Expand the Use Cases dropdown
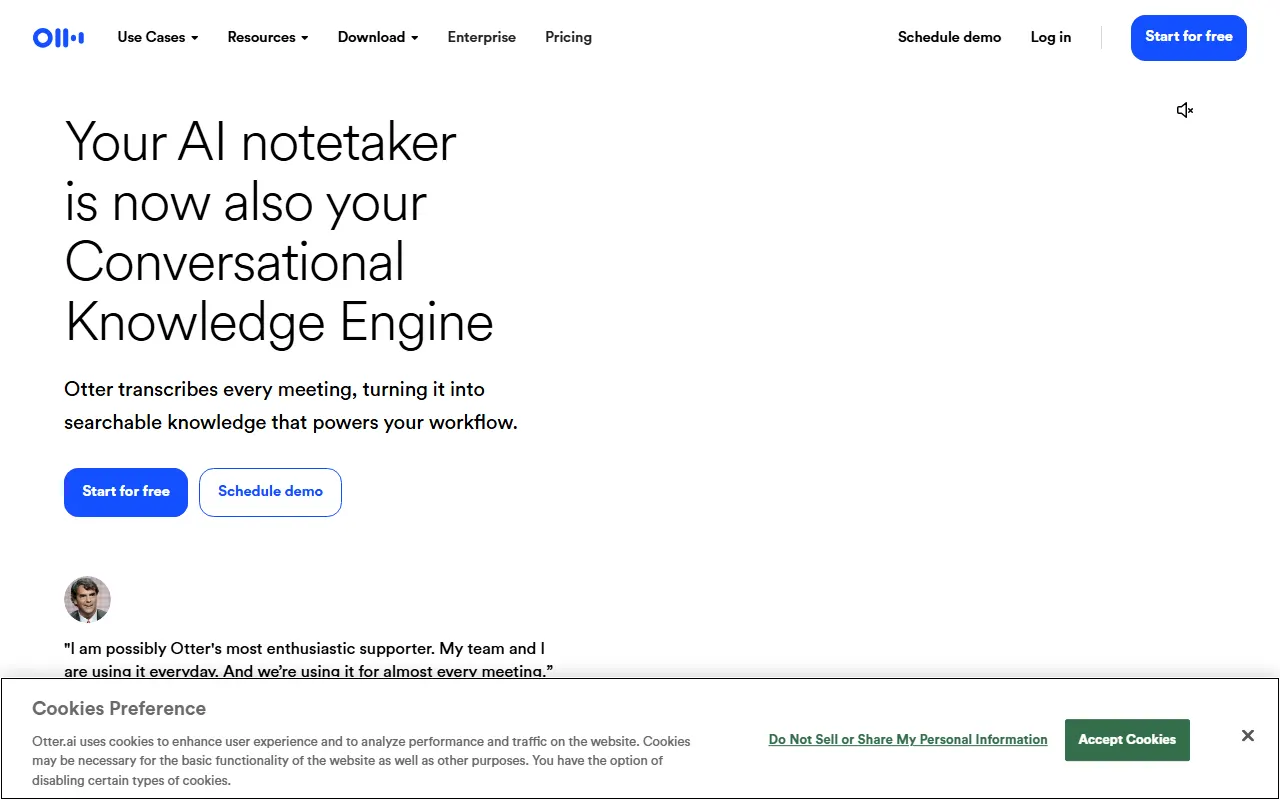This screenshot has height=800, width=1280. pyautogui.click(x=158, y=37)
